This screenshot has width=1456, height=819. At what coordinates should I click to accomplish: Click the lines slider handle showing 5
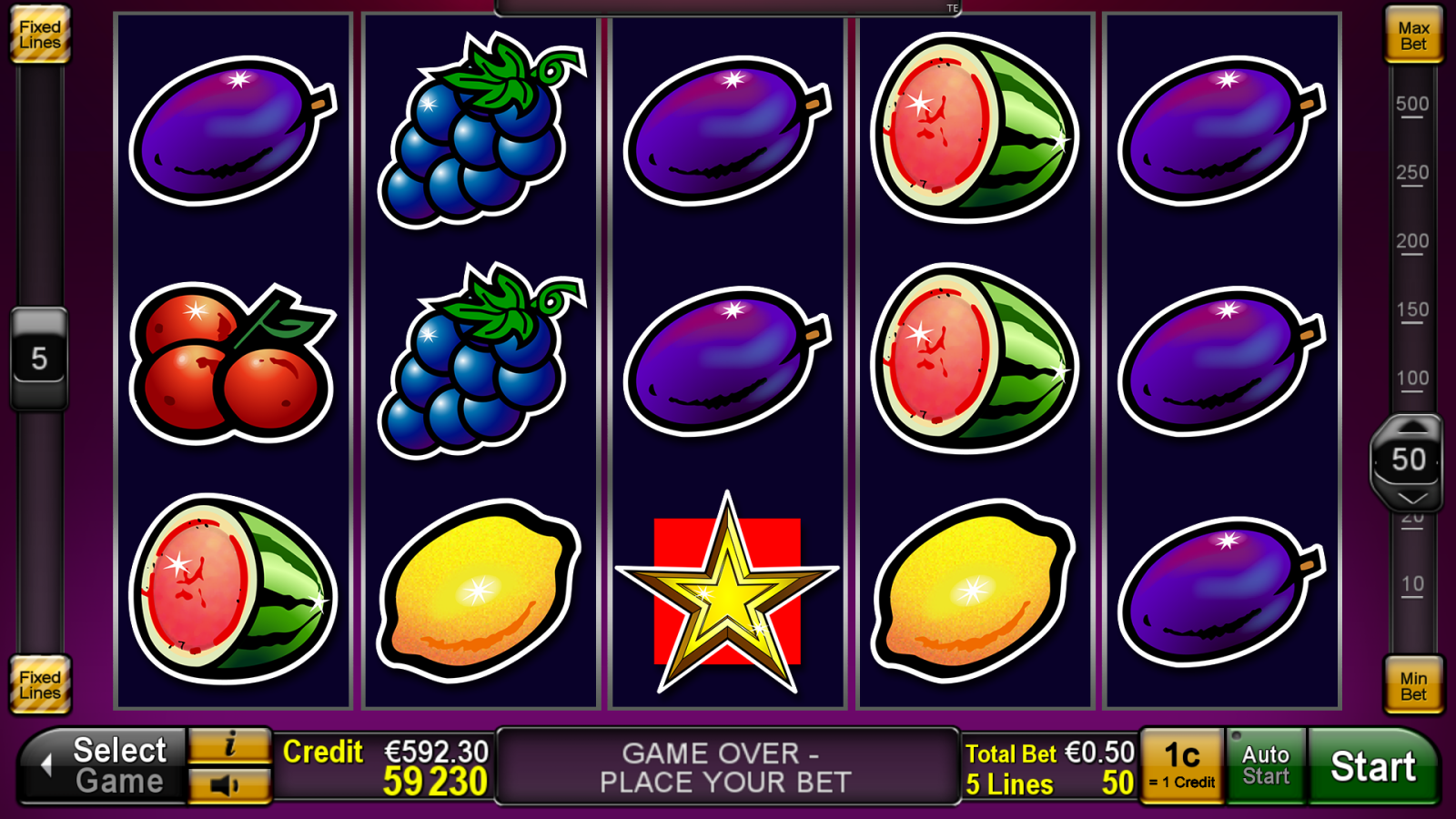click(39, 359)
